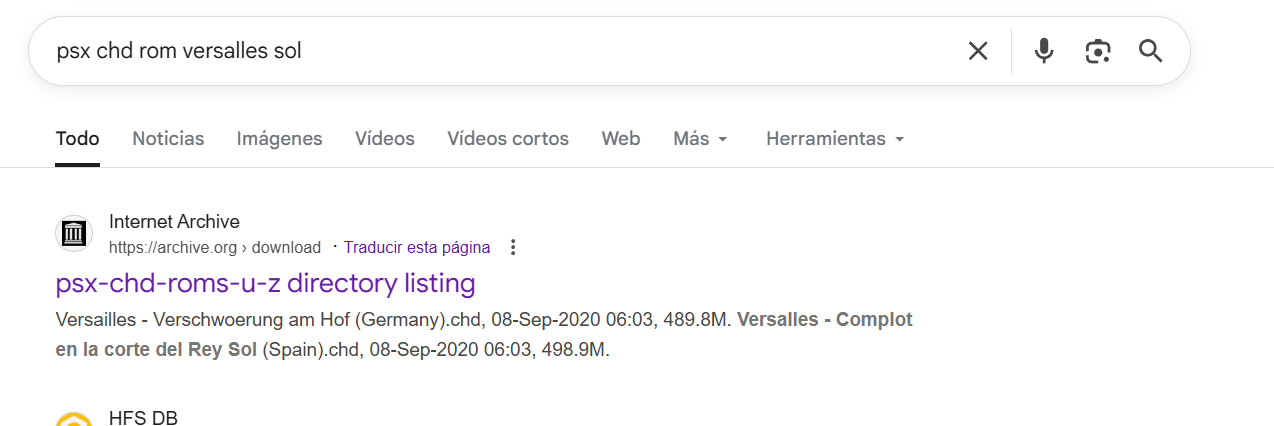Switch to the Imágenes tab
The image size is (1274, 426).
click(279, 139)
